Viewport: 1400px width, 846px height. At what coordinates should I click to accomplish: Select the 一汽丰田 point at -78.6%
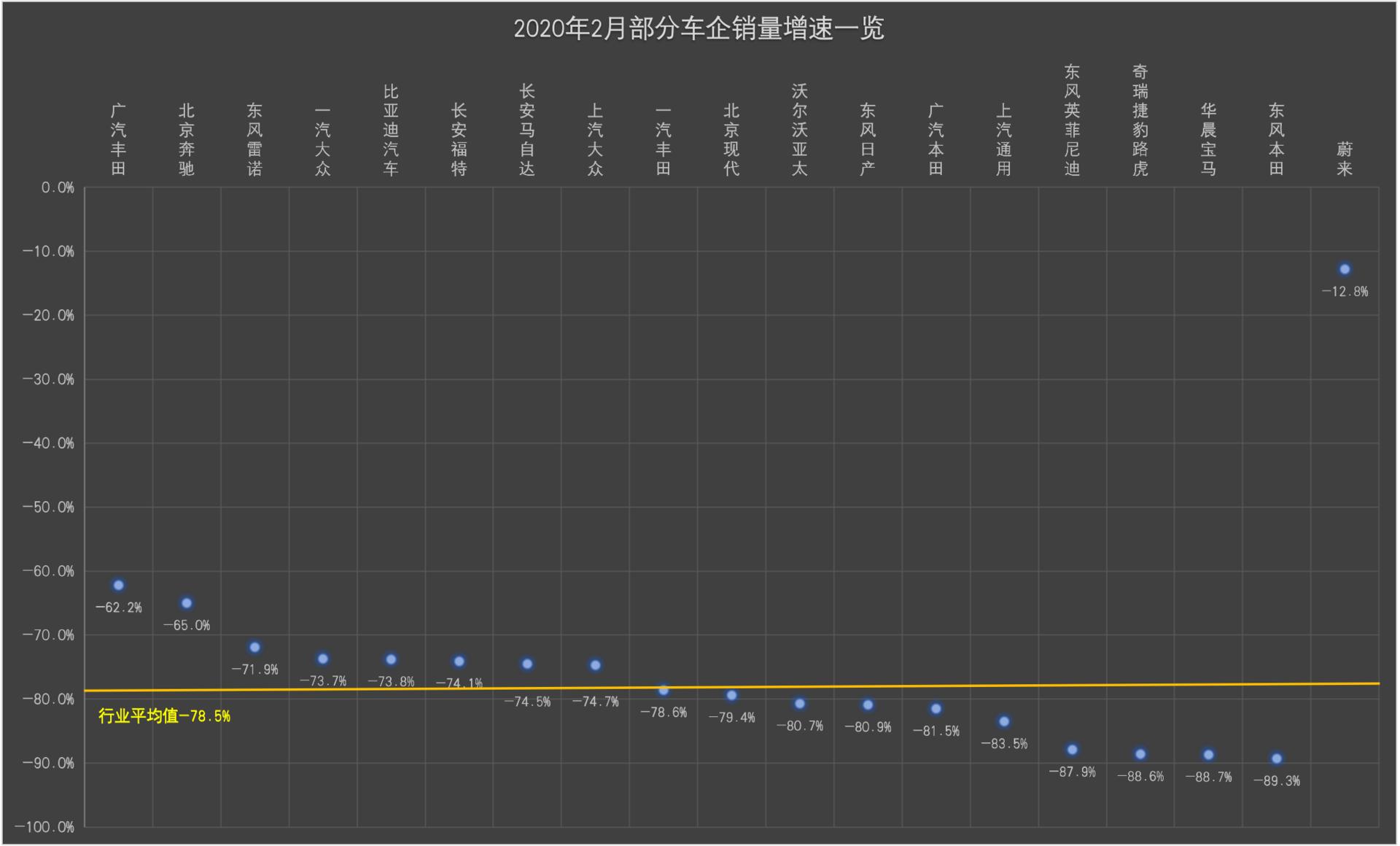tap(664, 690)
